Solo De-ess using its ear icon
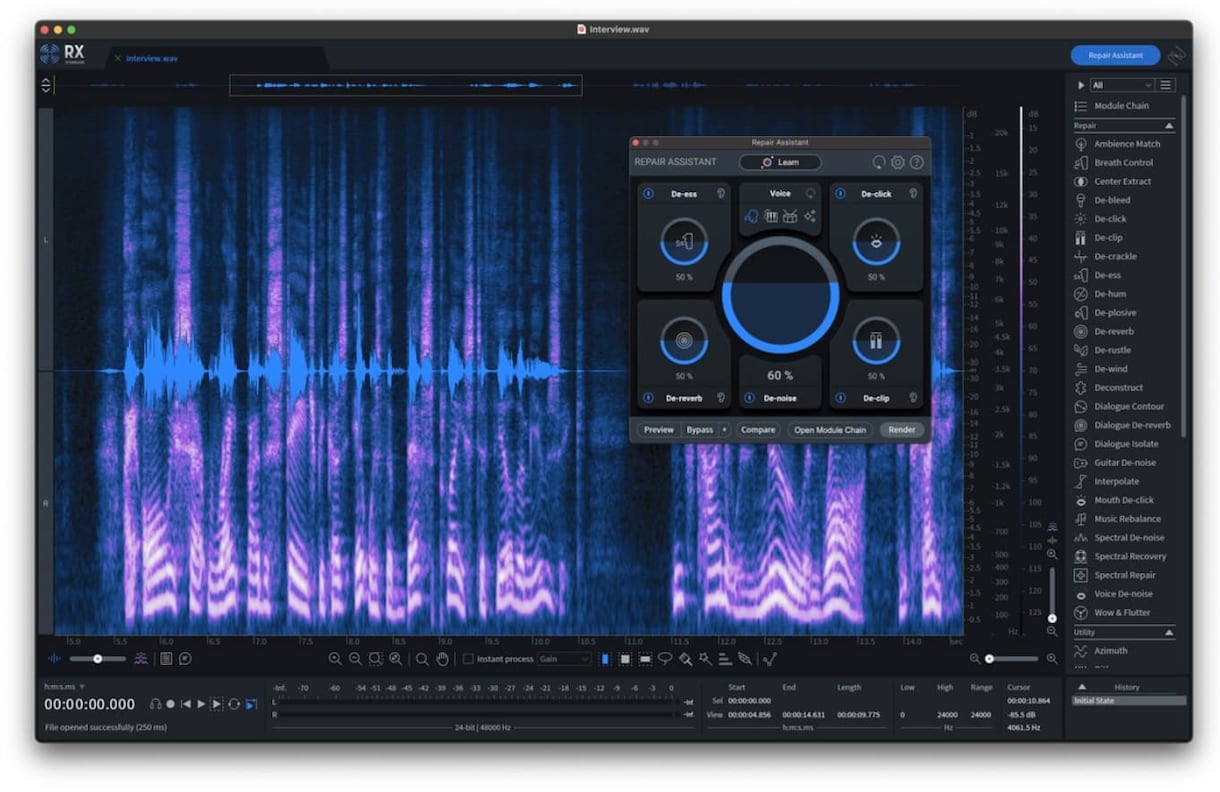Screen dimensions: 1220x792 pyautogui.click(x=721, y=194)
